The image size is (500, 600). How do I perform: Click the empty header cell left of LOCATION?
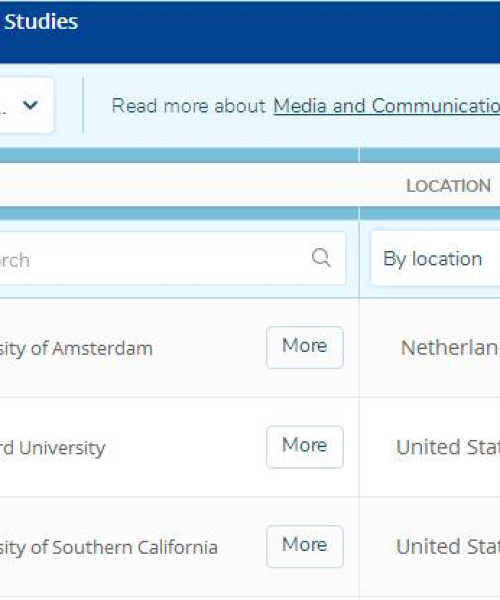click(x=179, y=185)
